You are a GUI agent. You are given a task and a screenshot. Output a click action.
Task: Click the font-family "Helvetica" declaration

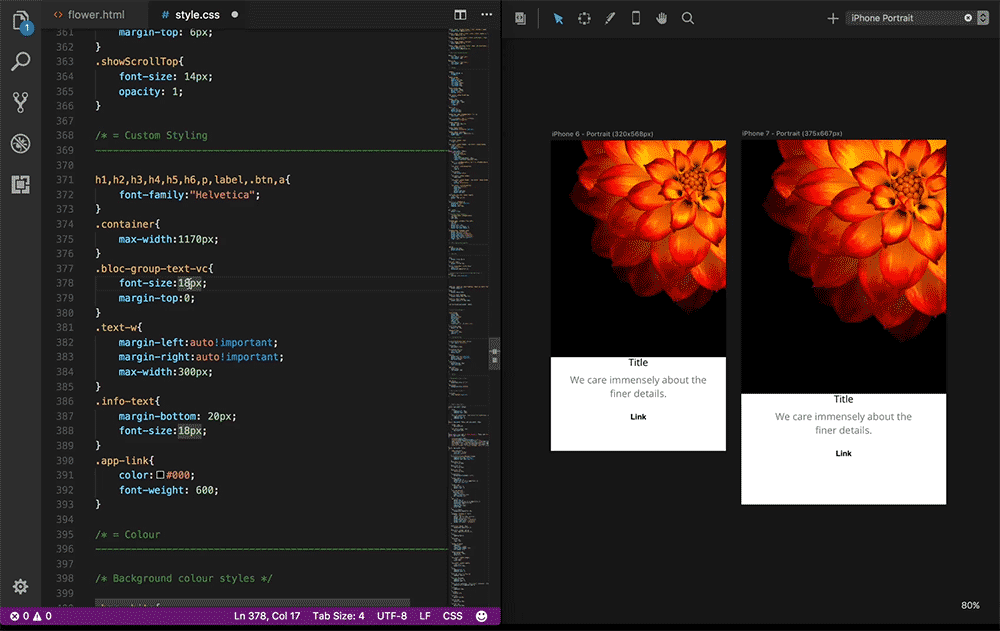[x=189, y=195]
